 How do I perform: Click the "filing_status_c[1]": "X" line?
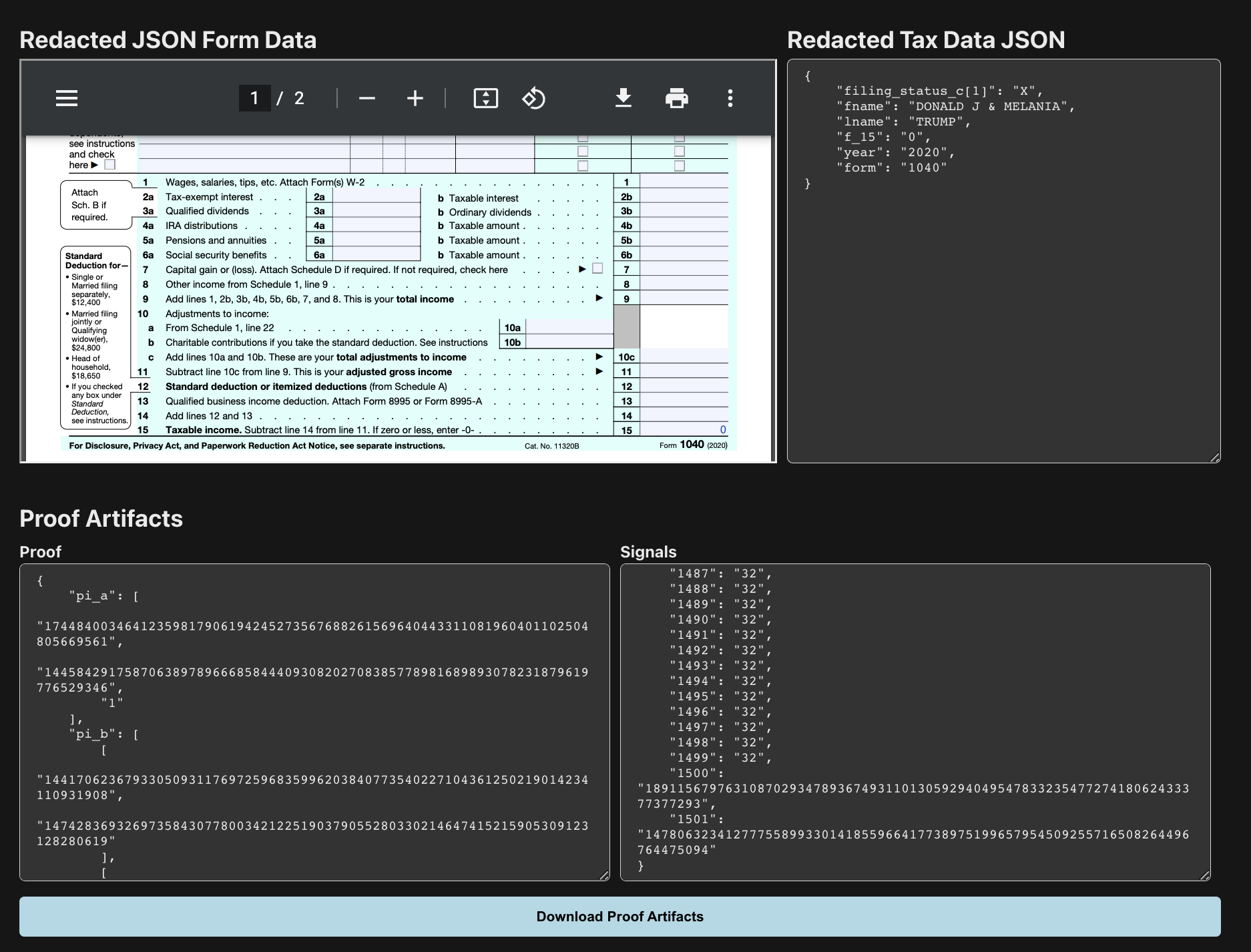[x=939, y=91]
